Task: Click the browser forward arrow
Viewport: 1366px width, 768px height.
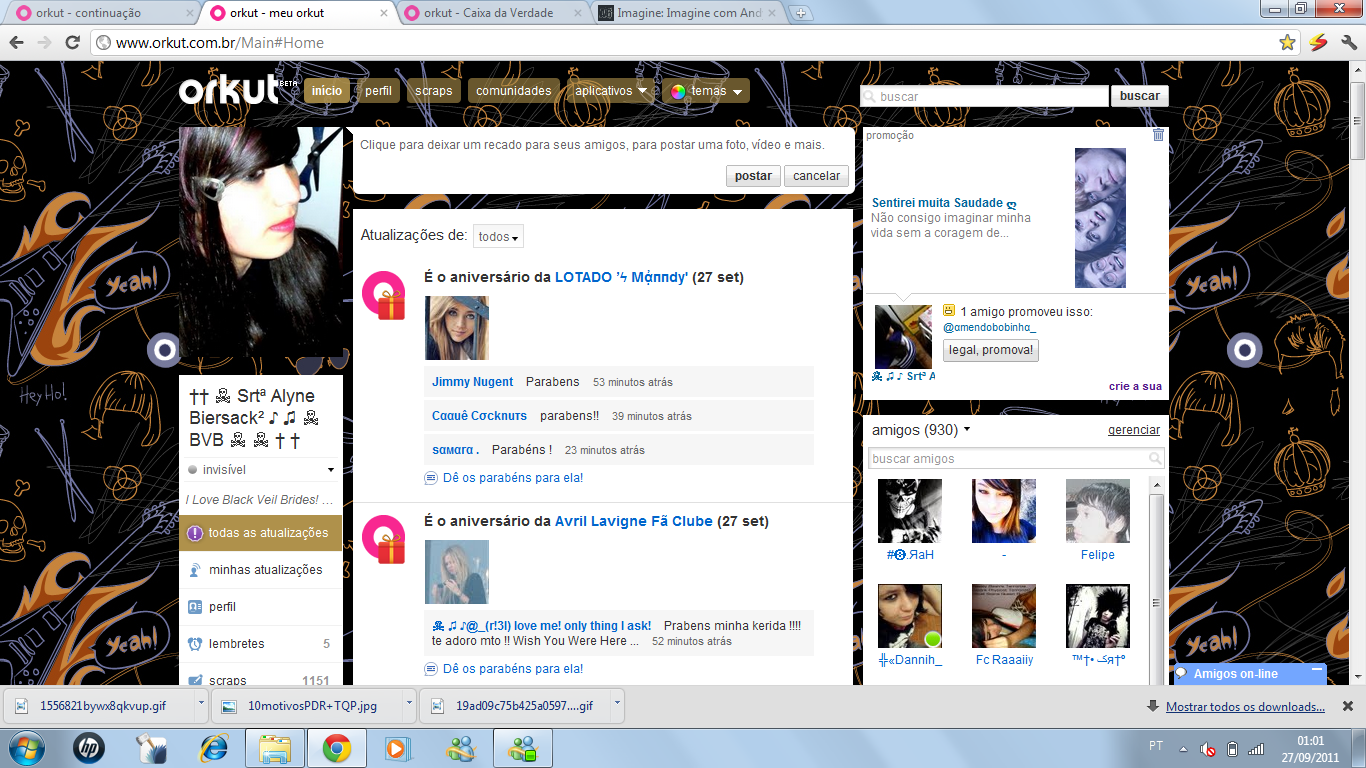Action: tap(44, 43)
